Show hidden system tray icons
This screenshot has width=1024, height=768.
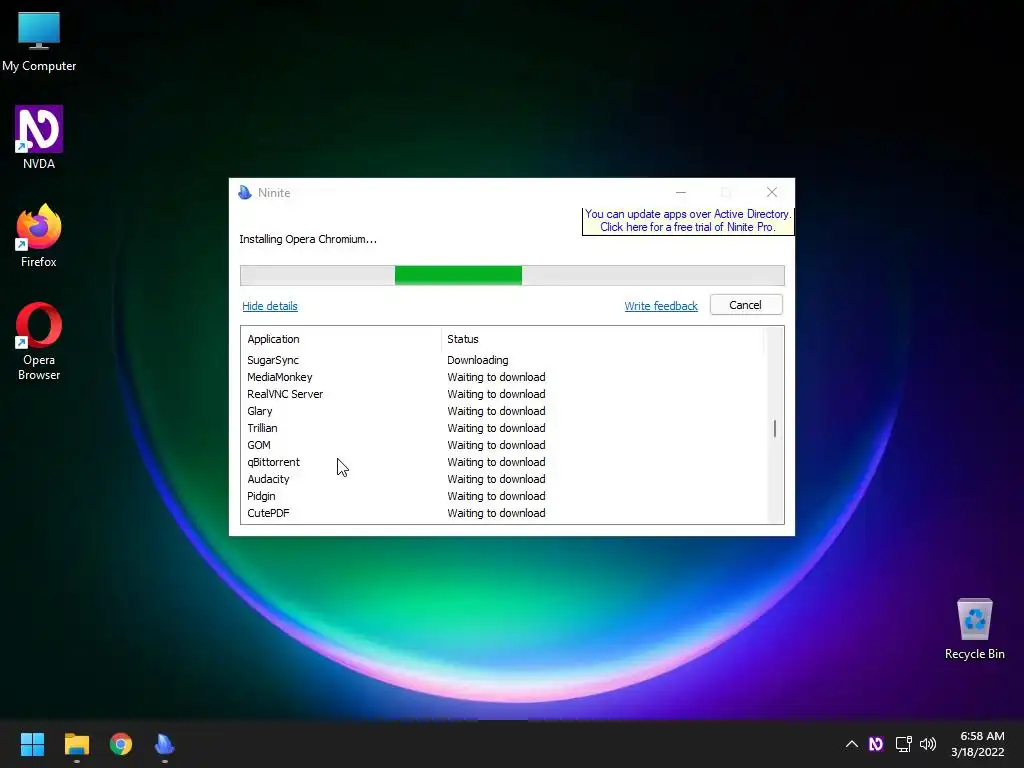click(x=852, y=744)
